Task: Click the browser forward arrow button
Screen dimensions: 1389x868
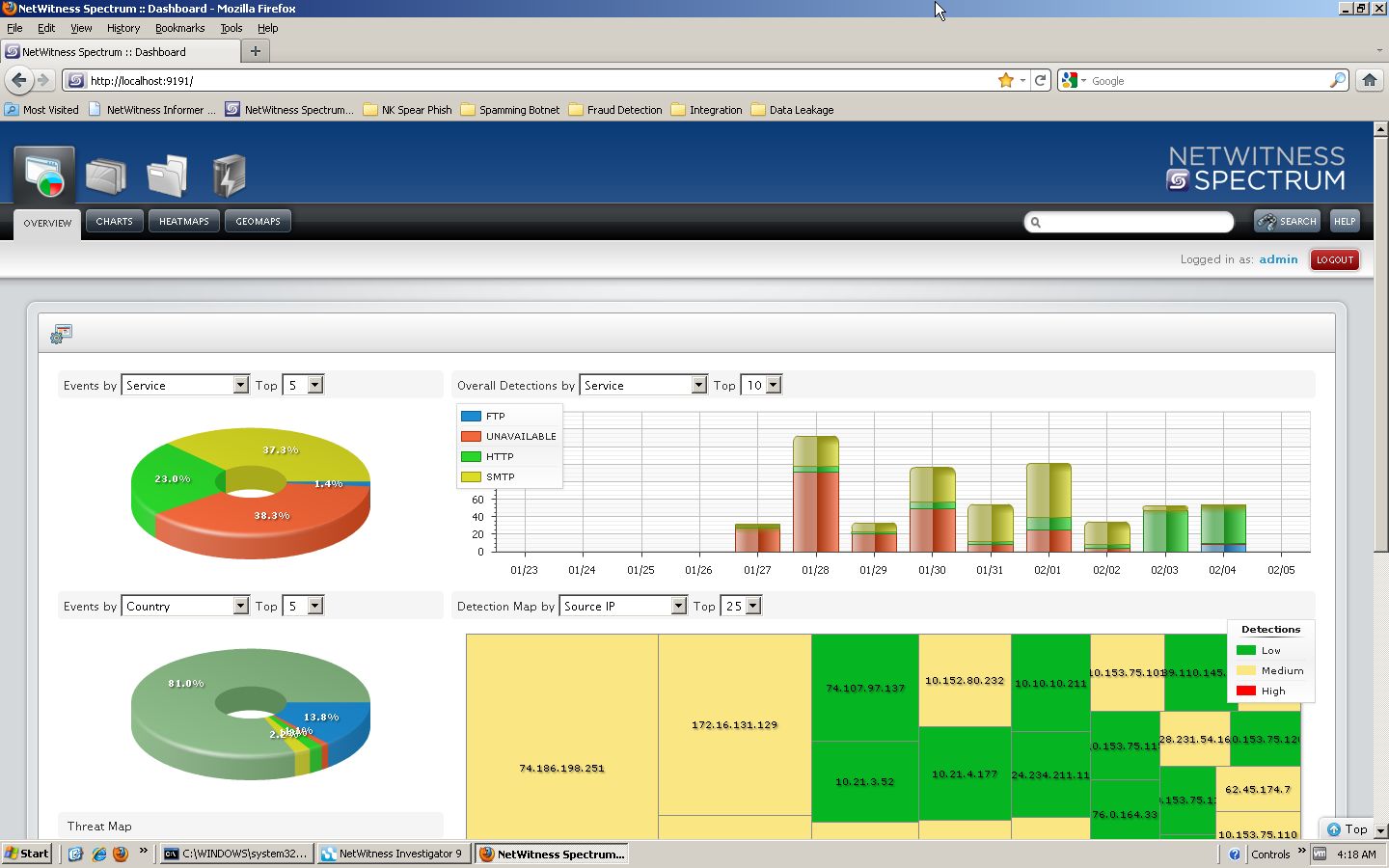Action: click(x=42, y=80)
